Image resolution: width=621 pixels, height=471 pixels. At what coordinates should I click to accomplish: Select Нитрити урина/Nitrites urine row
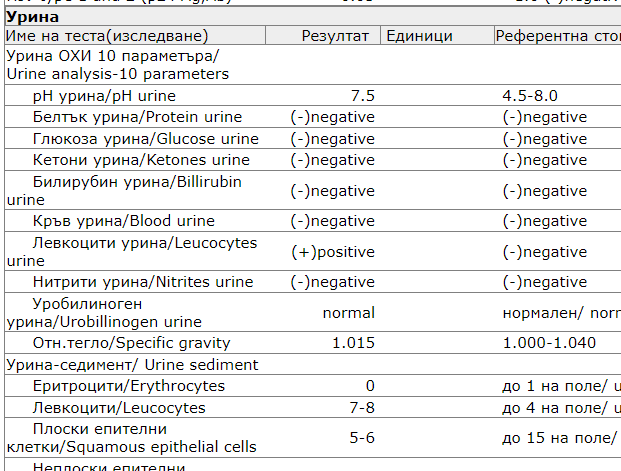[313, 282]
